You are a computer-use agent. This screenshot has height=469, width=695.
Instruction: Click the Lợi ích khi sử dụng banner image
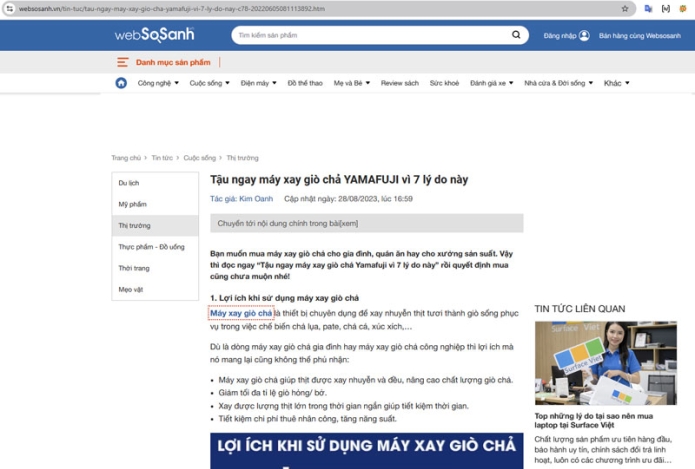click(x=367, y=451)
